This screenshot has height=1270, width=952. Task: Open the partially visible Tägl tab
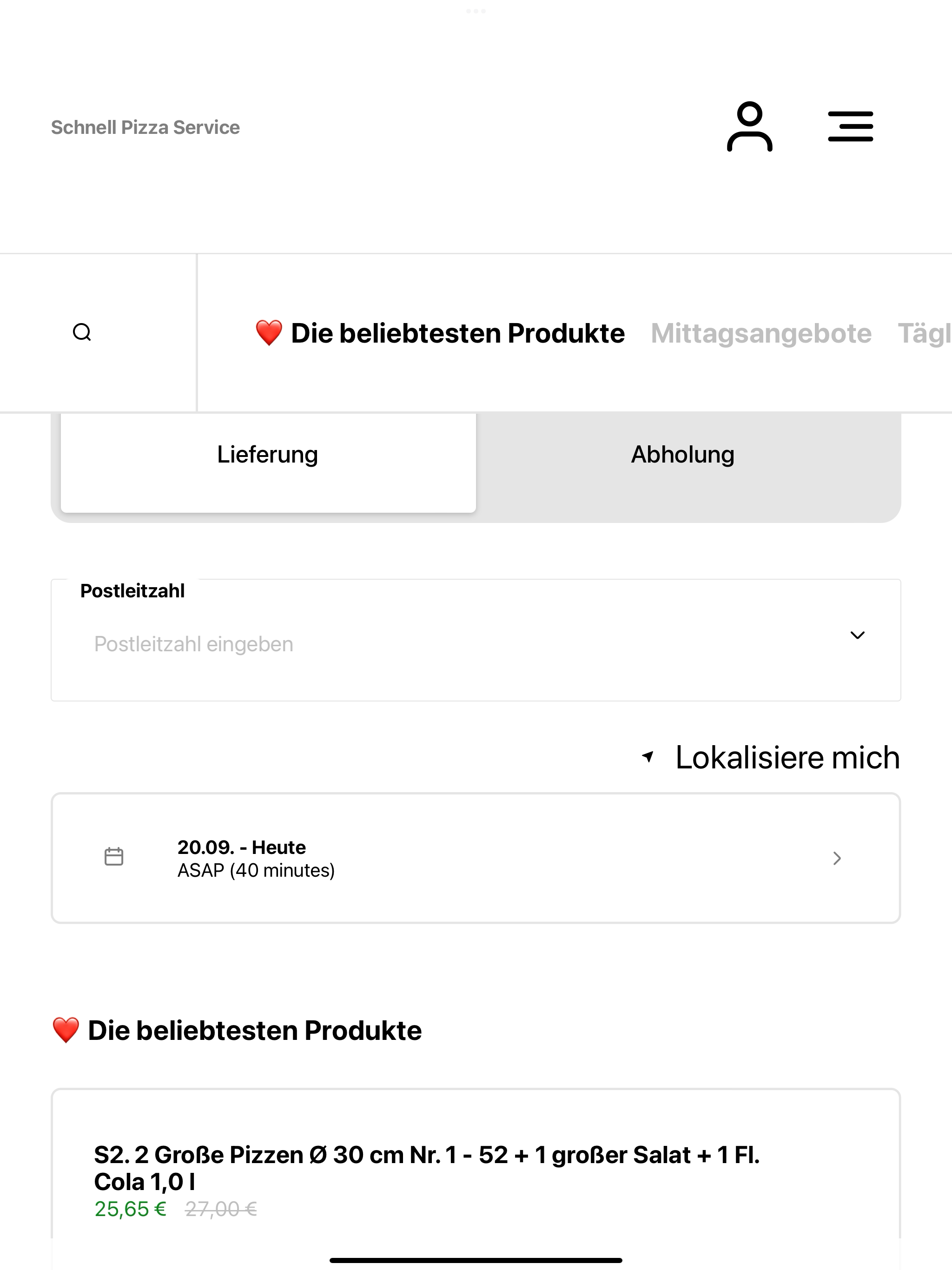coord(925,334)
